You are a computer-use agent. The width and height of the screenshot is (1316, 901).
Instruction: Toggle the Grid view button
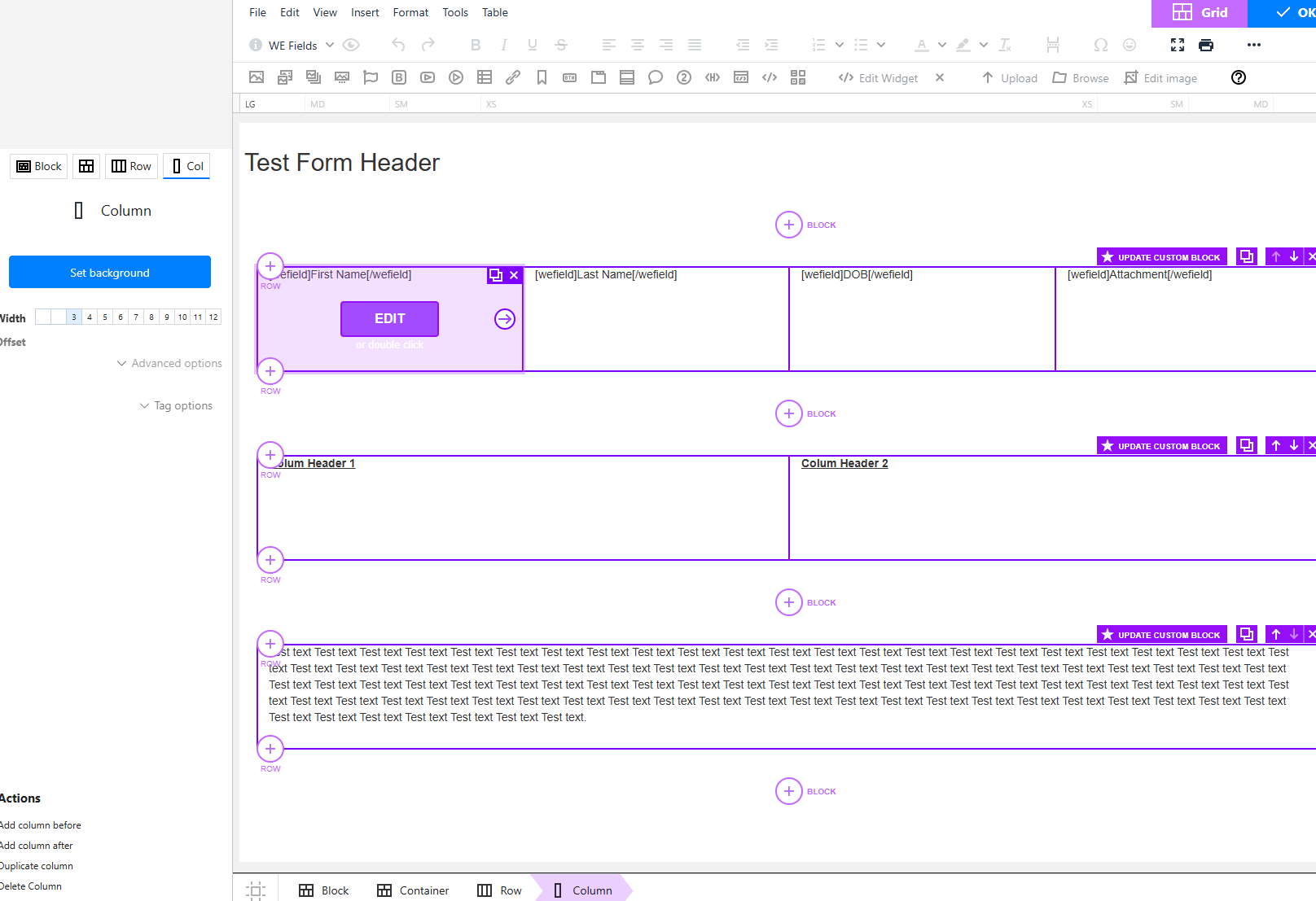click(x=1200, y=13)
